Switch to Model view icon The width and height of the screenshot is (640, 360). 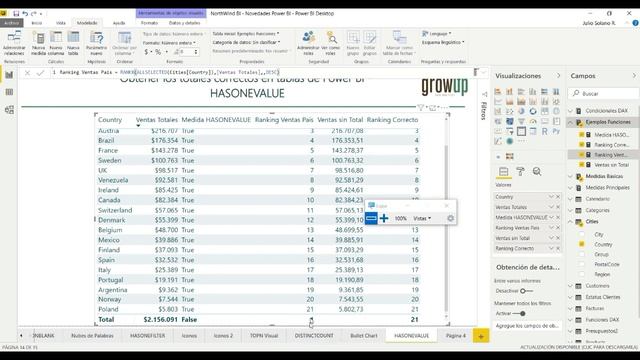9,109
